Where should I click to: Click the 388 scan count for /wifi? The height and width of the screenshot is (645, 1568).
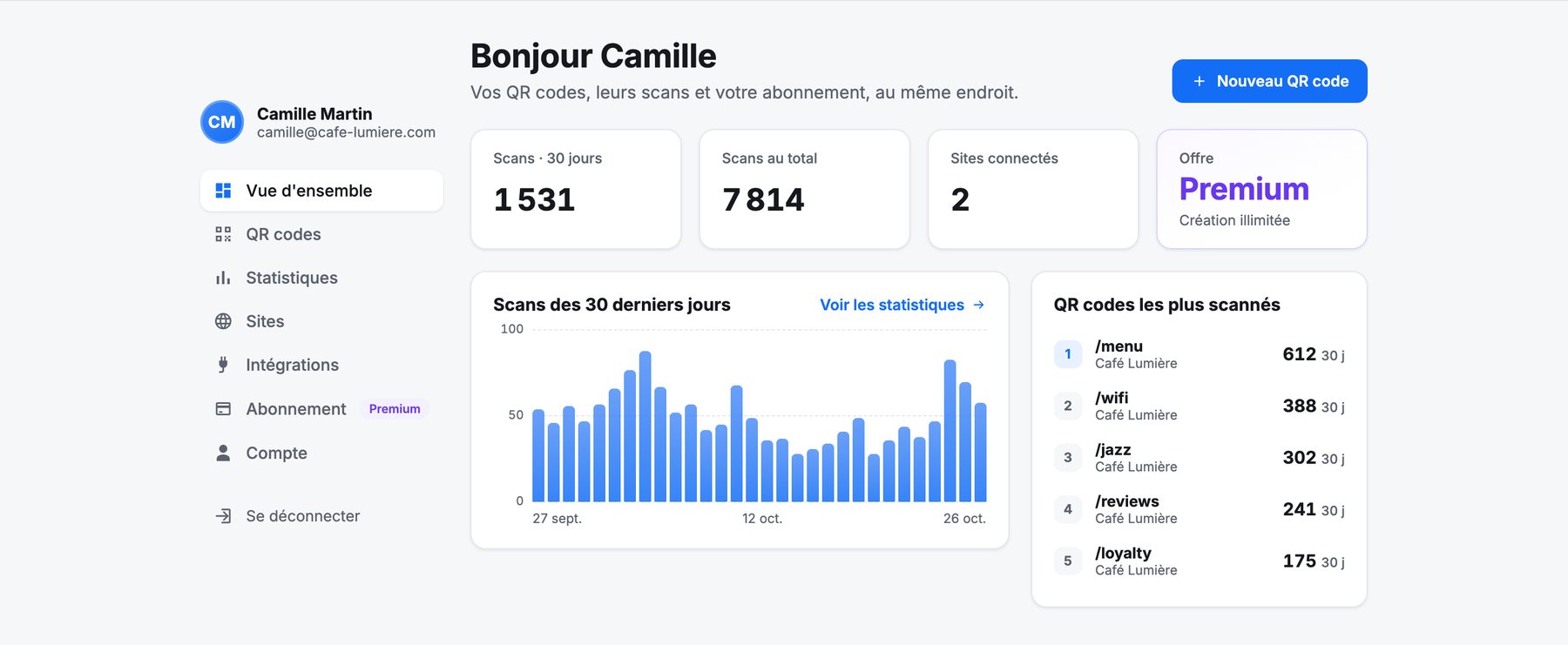point(1299,406)
